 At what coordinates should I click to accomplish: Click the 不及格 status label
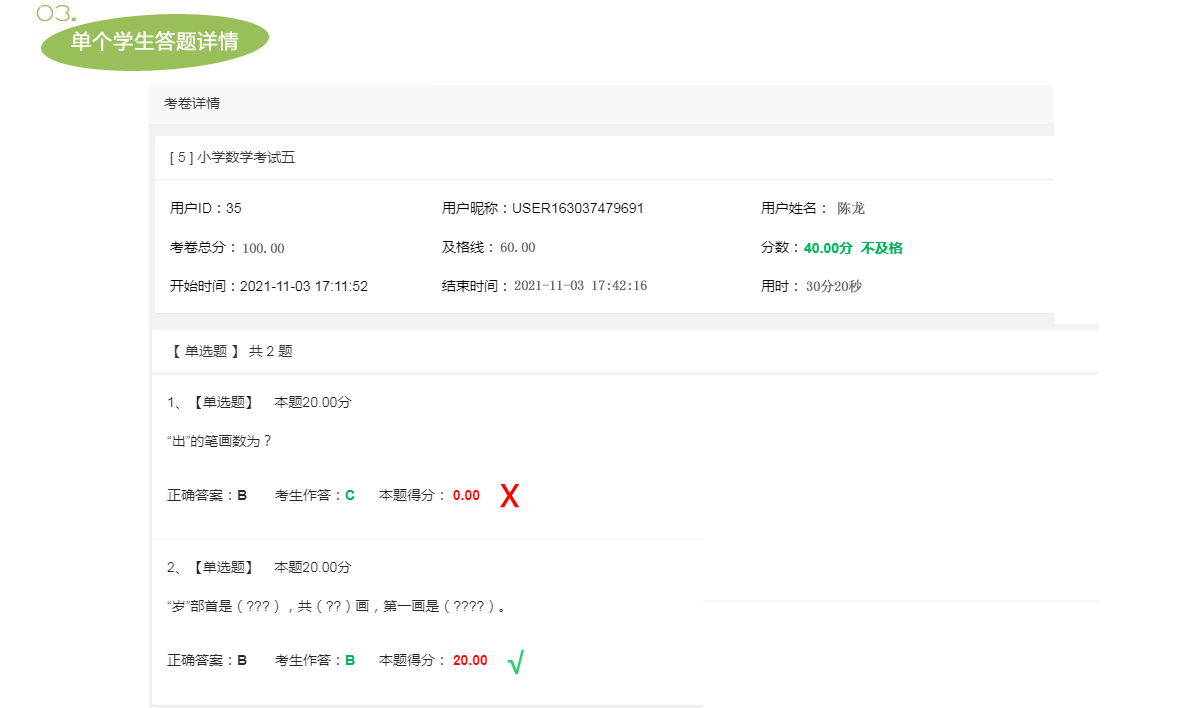click(881, 248)
